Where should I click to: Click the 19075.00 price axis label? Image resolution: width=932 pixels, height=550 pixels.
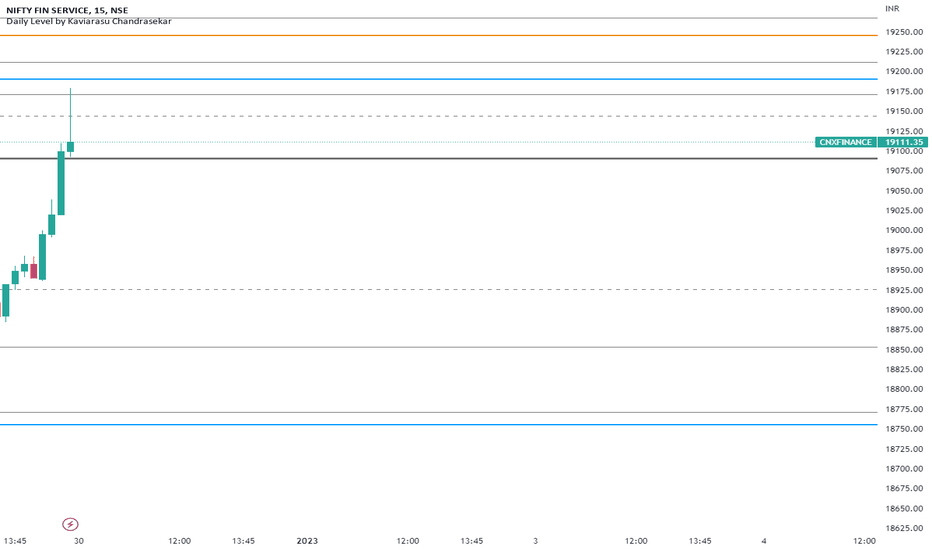point(904,171)
